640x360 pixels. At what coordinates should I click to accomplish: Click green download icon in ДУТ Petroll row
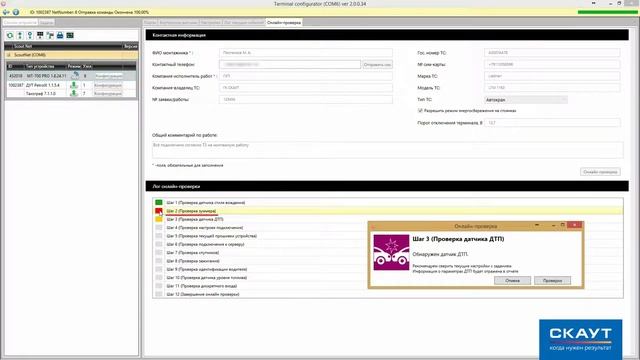coord(74,85)
